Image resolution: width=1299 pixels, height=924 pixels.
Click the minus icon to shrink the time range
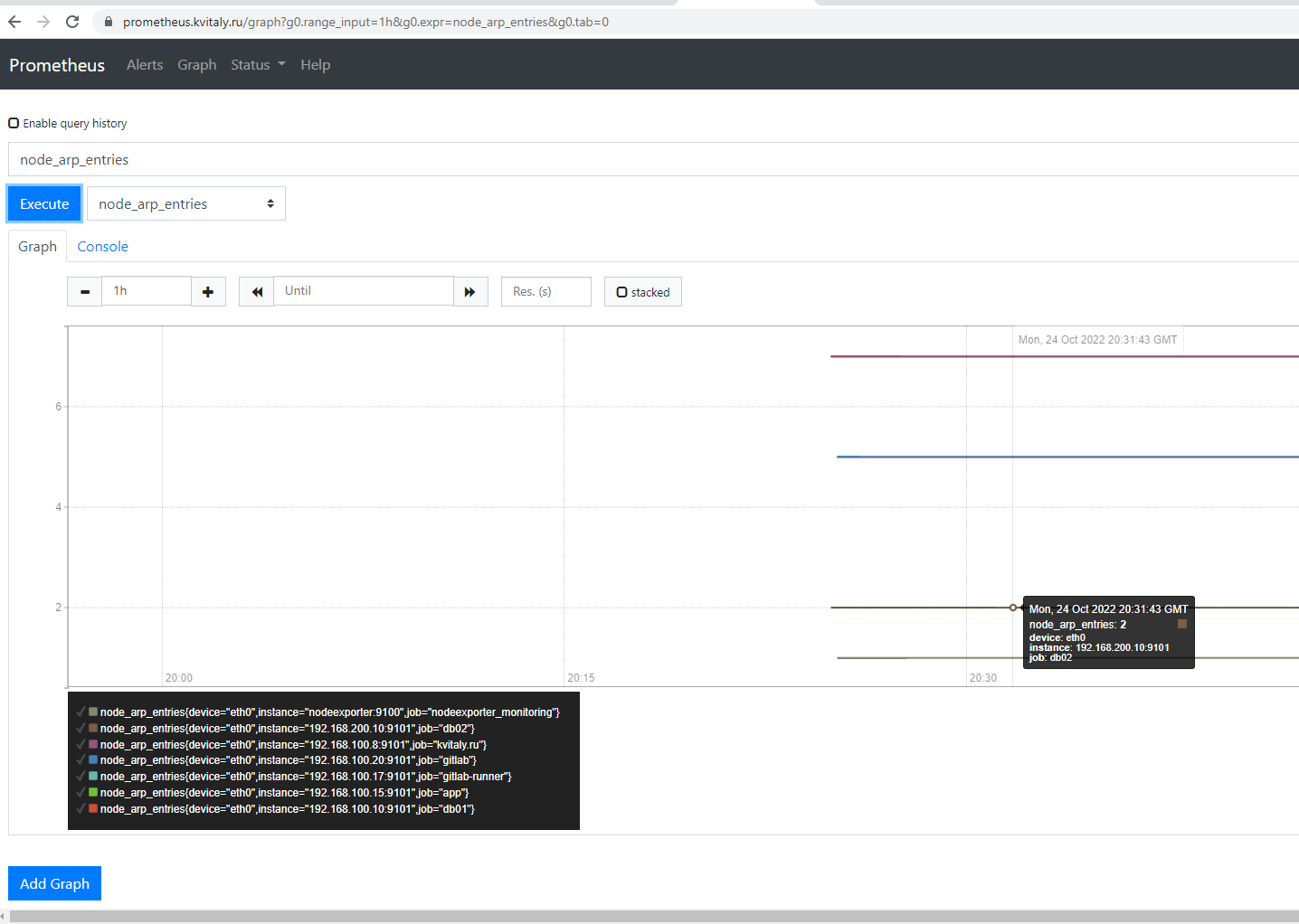pyautogui.click(x=84, y=291)
